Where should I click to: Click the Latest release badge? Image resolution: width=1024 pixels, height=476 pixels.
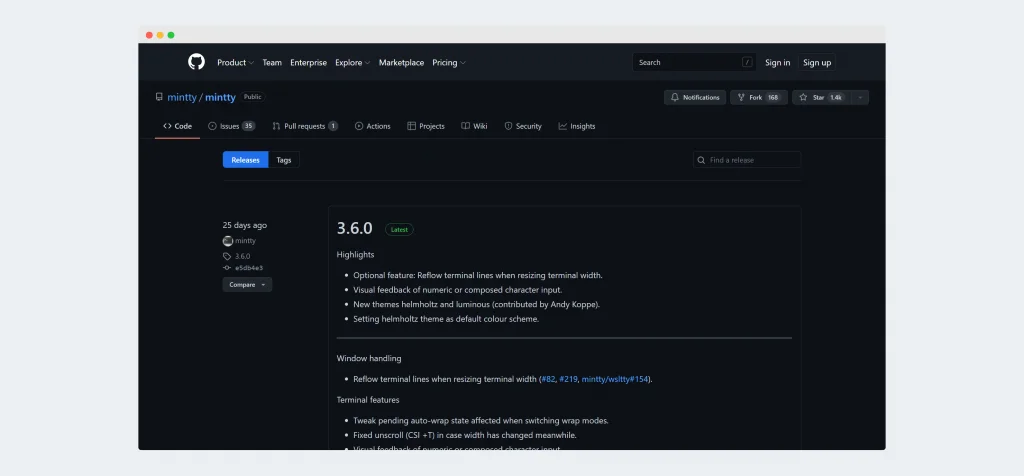pyautogui.click(x=399, y=230)
